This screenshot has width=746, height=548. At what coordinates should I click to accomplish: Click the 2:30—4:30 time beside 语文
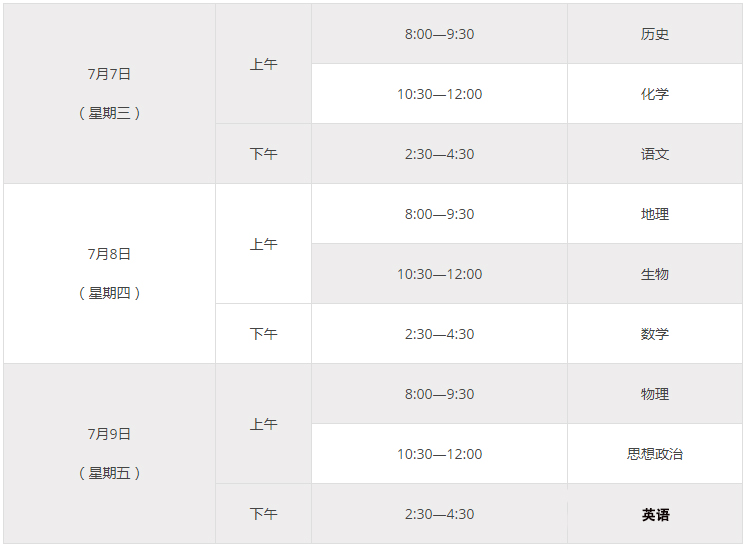(439, 154)
